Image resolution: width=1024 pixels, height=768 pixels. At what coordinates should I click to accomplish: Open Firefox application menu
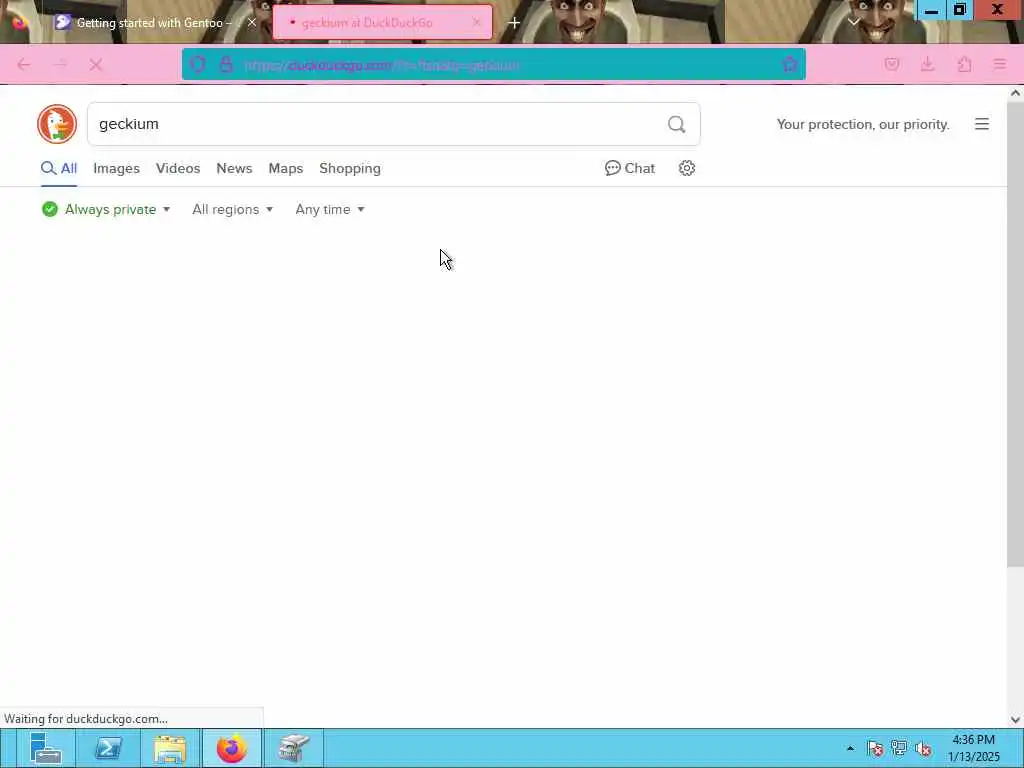pyautogui.click(x=999, y=64)
